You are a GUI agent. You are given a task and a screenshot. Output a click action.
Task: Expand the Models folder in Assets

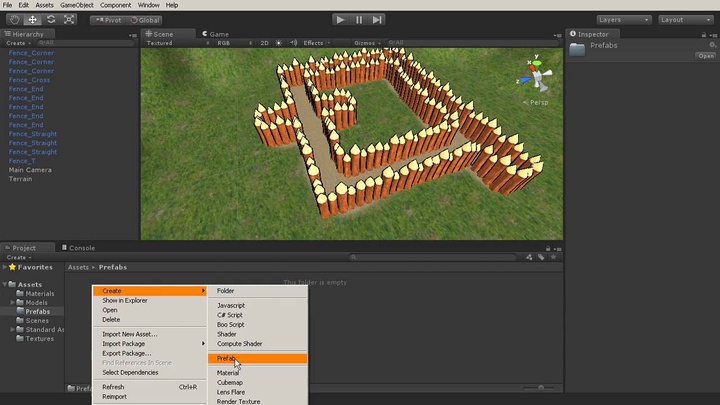(13, 302)
